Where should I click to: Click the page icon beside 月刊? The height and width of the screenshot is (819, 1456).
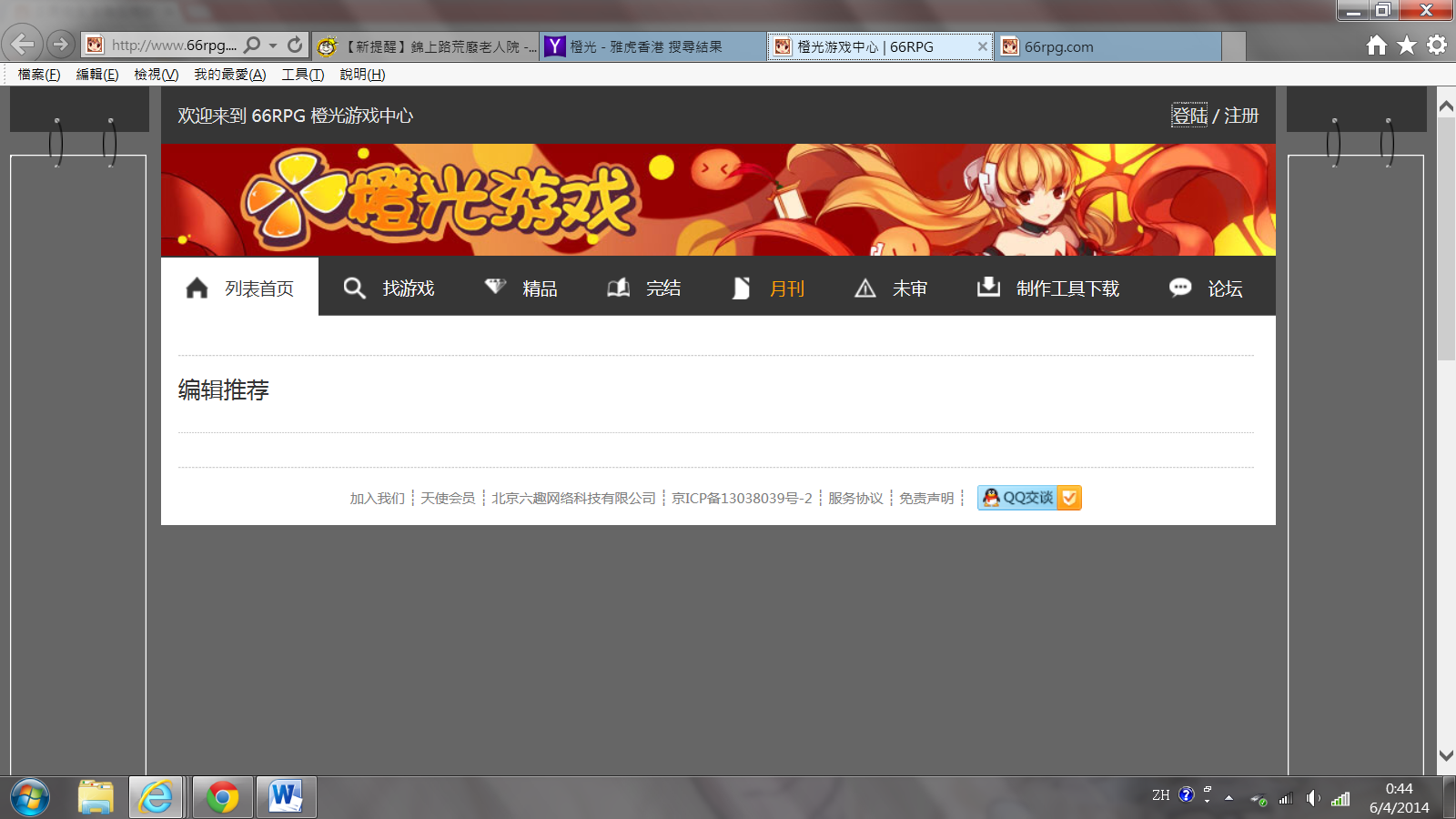coord(741,288)
